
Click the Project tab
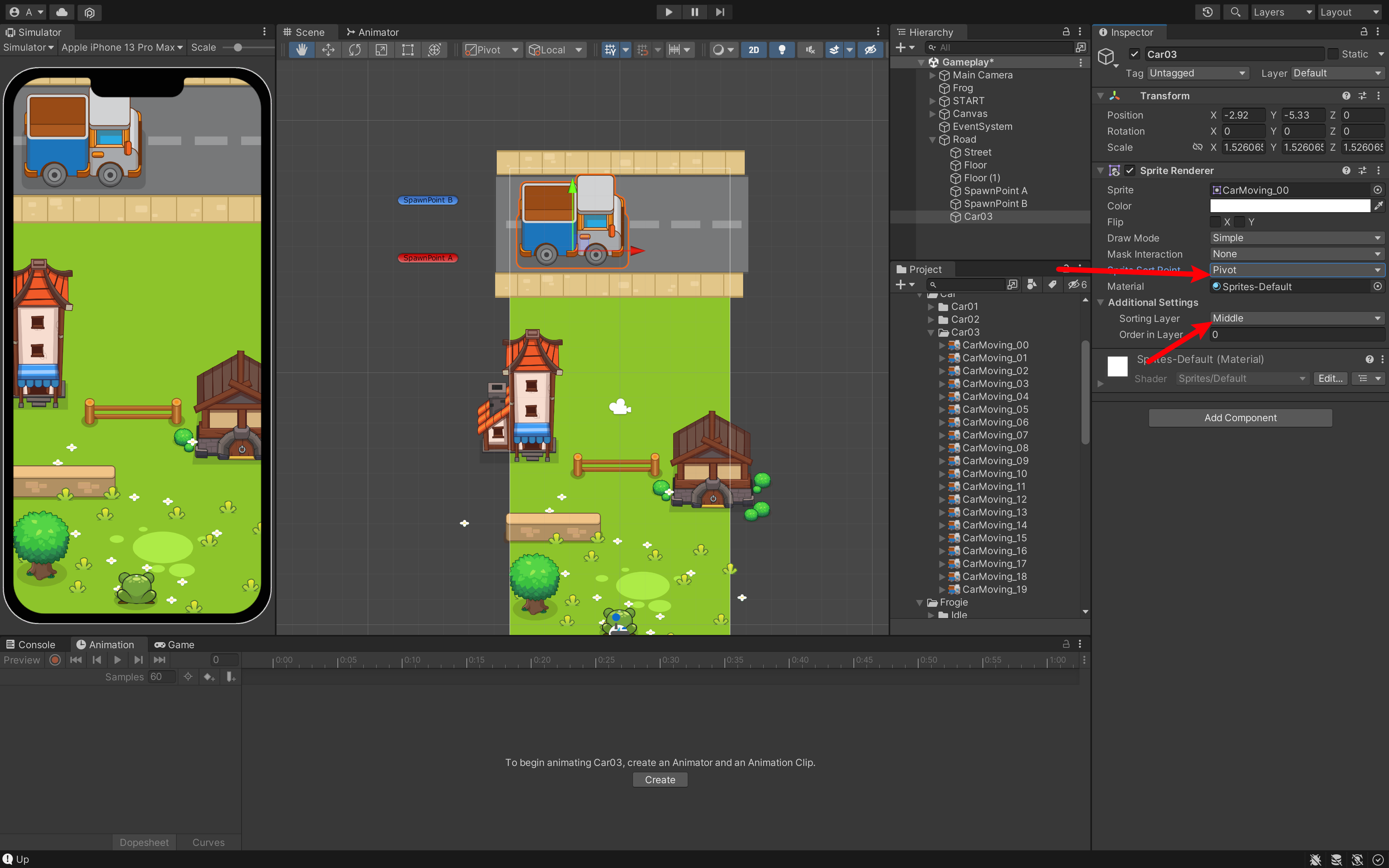[x=919, y=269]
